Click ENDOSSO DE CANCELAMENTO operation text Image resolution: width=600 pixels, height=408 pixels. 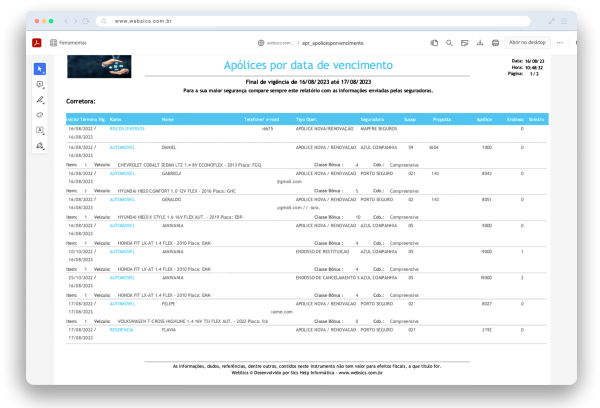point(327,277)
